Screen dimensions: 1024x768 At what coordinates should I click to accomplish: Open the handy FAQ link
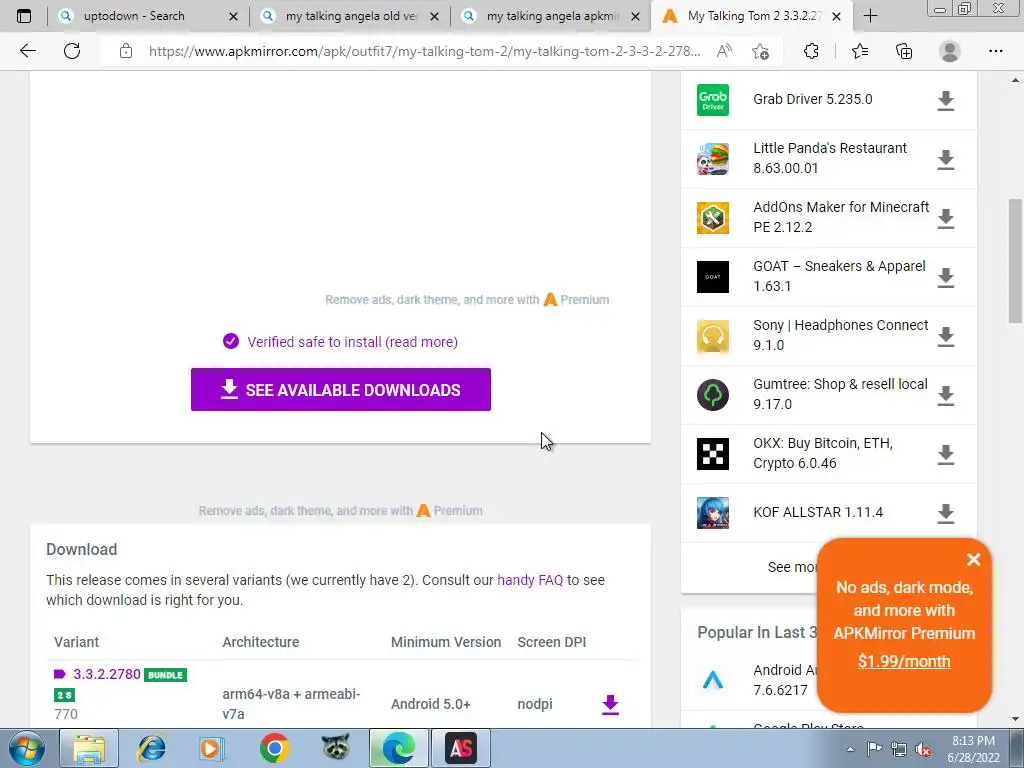(x=530, y=580)
